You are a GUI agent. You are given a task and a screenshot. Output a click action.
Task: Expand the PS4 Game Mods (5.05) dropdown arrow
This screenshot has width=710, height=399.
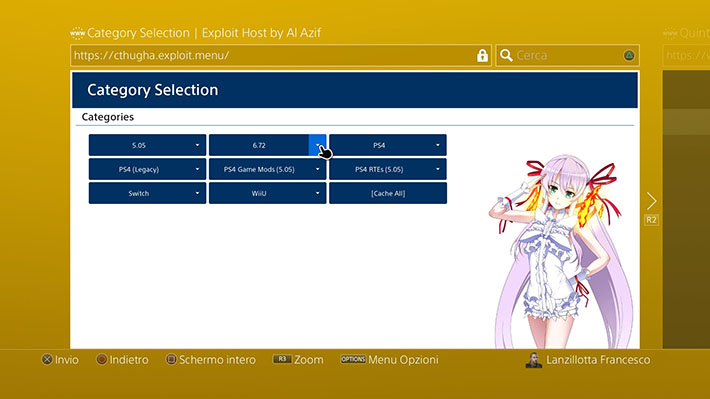(x=317, y=169)
